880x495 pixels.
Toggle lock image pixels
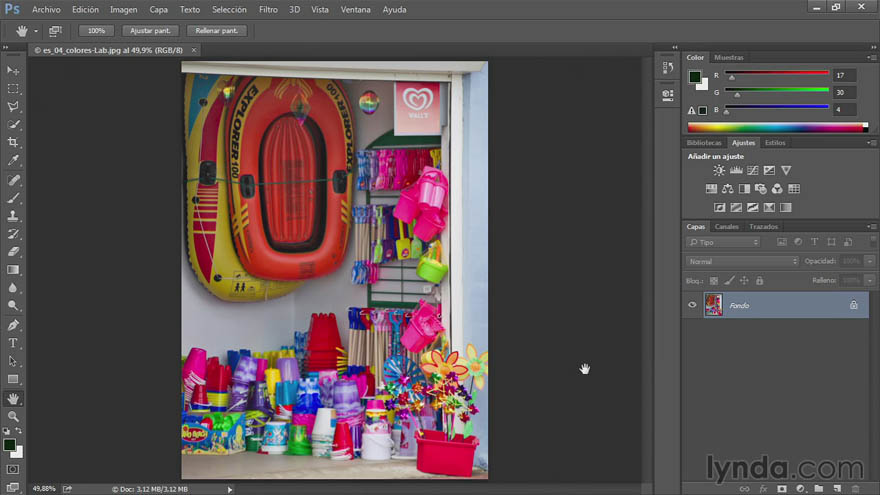point(729,281)
